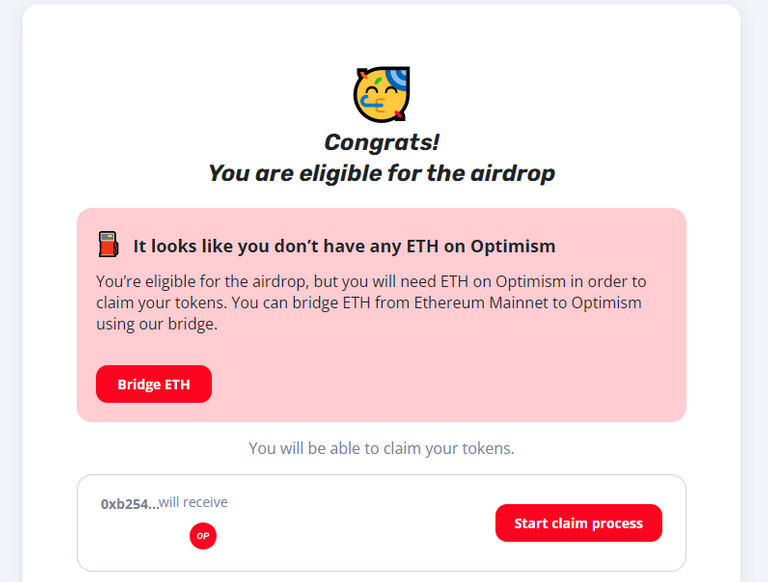Screen dimensions: 768x582
Task: Click the 'Congrats!' heading
Action: [383, 143]
